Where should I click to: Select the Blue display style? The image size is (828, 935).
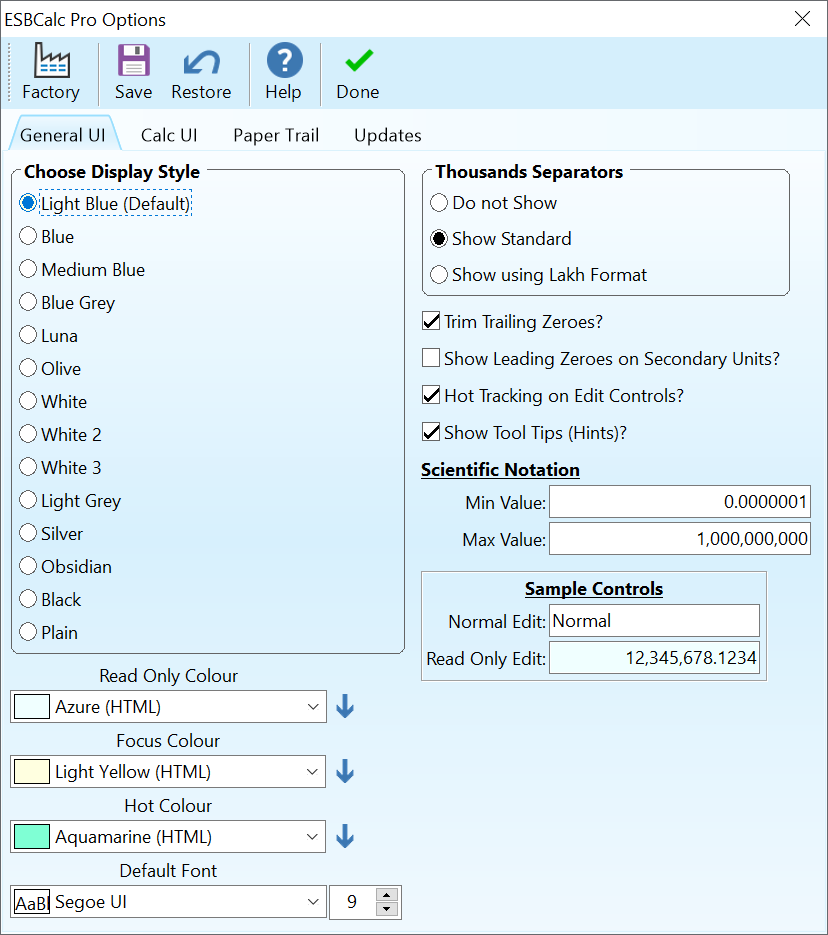click(x=46, y=237)
